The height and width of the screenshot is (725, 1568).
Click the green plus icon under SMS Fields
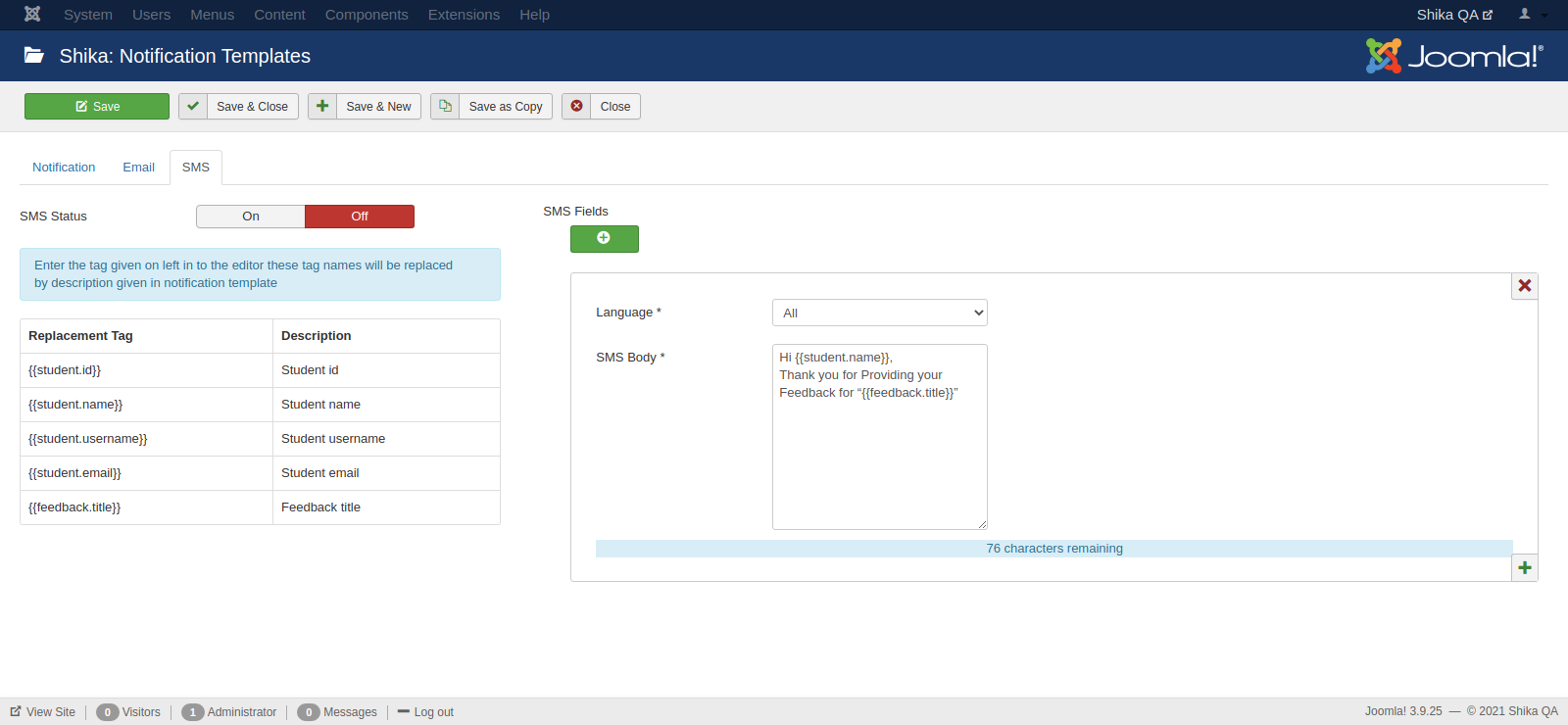pyautogui.click(x=604, y=238)
